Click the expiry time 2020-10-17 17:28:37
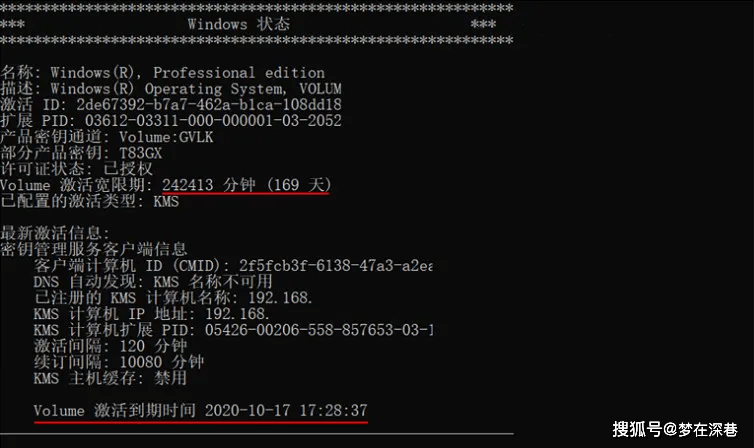Image resolution: width=754 pixels, height=448 pixels. tap(286, 410)
